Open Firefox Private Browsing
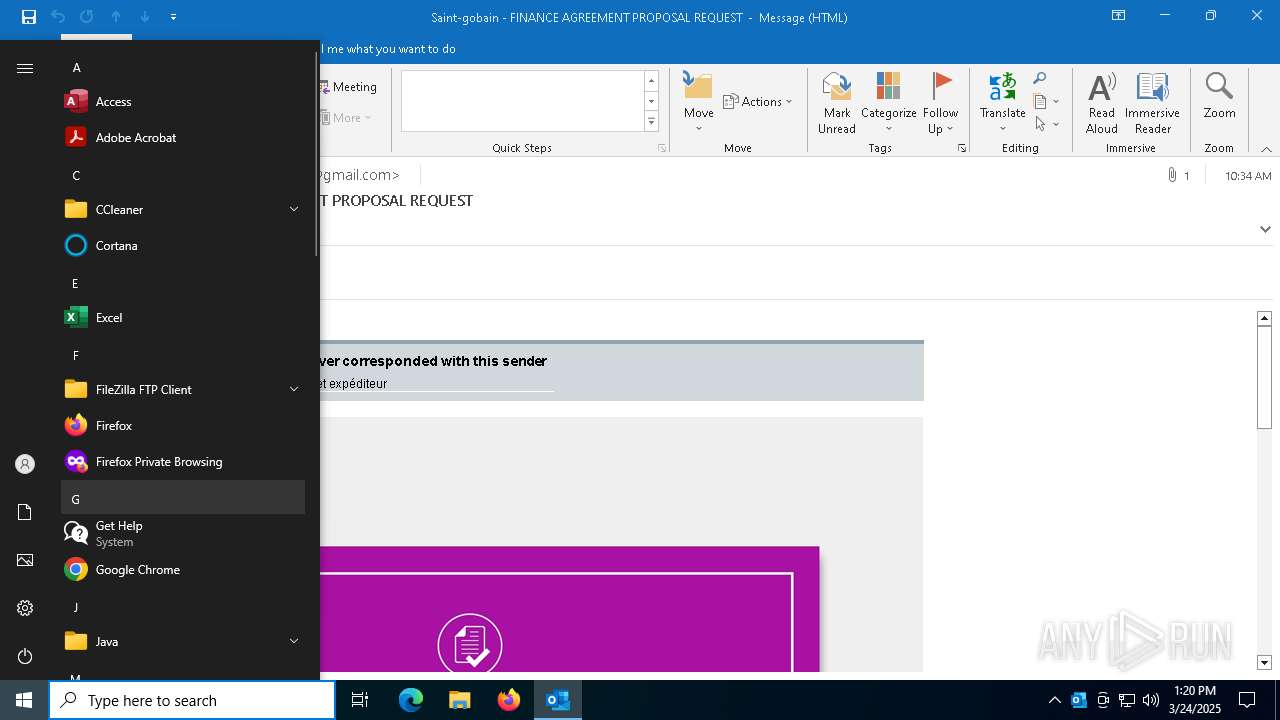Screen dimensions: 1280x720 (183, 461)
